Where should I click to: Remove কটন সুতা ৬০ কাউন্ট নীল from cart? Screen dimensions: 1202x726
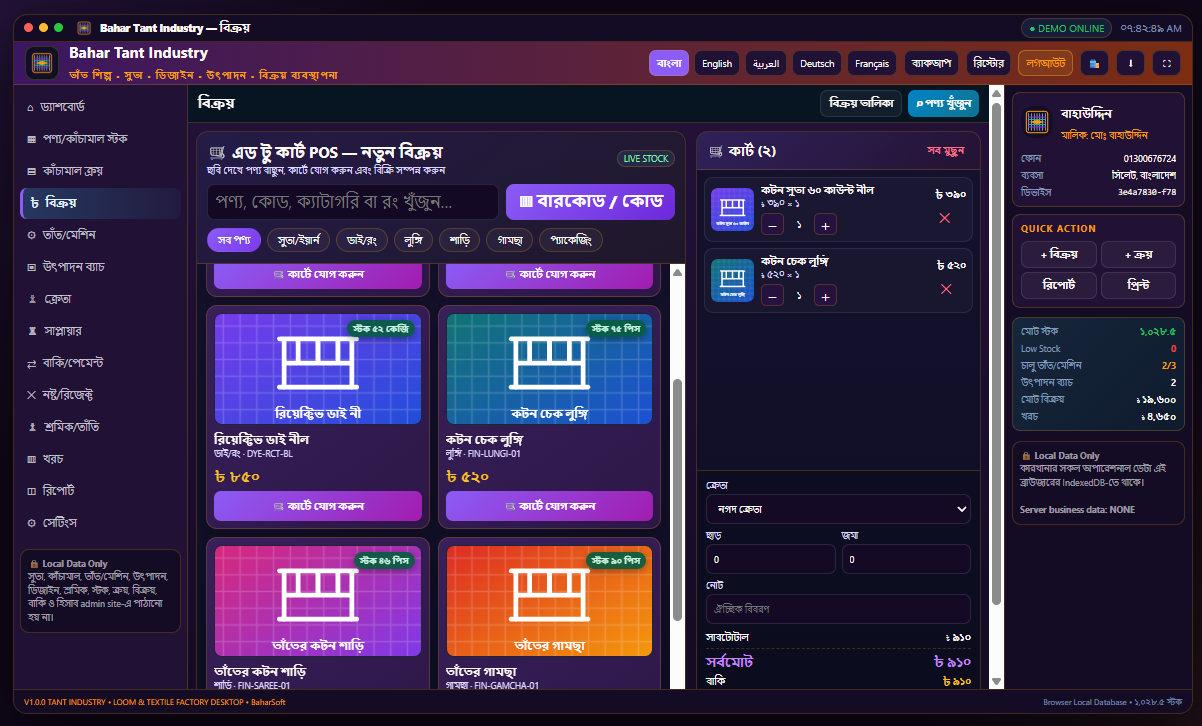click(944, 218)
